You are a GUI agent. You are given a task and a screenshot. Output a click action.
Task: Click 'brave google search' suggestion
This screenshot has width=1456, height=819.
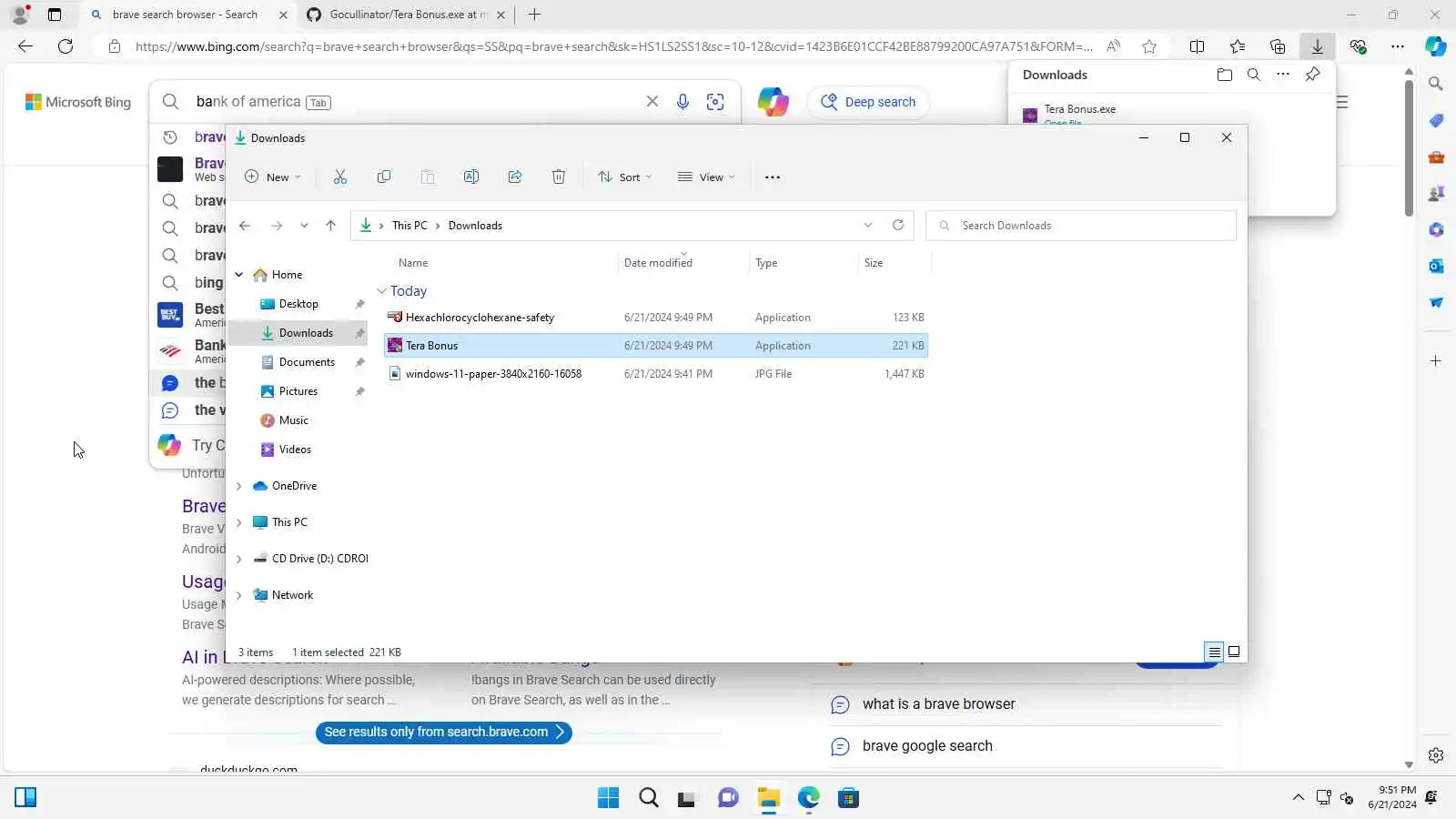coord(927,746)
